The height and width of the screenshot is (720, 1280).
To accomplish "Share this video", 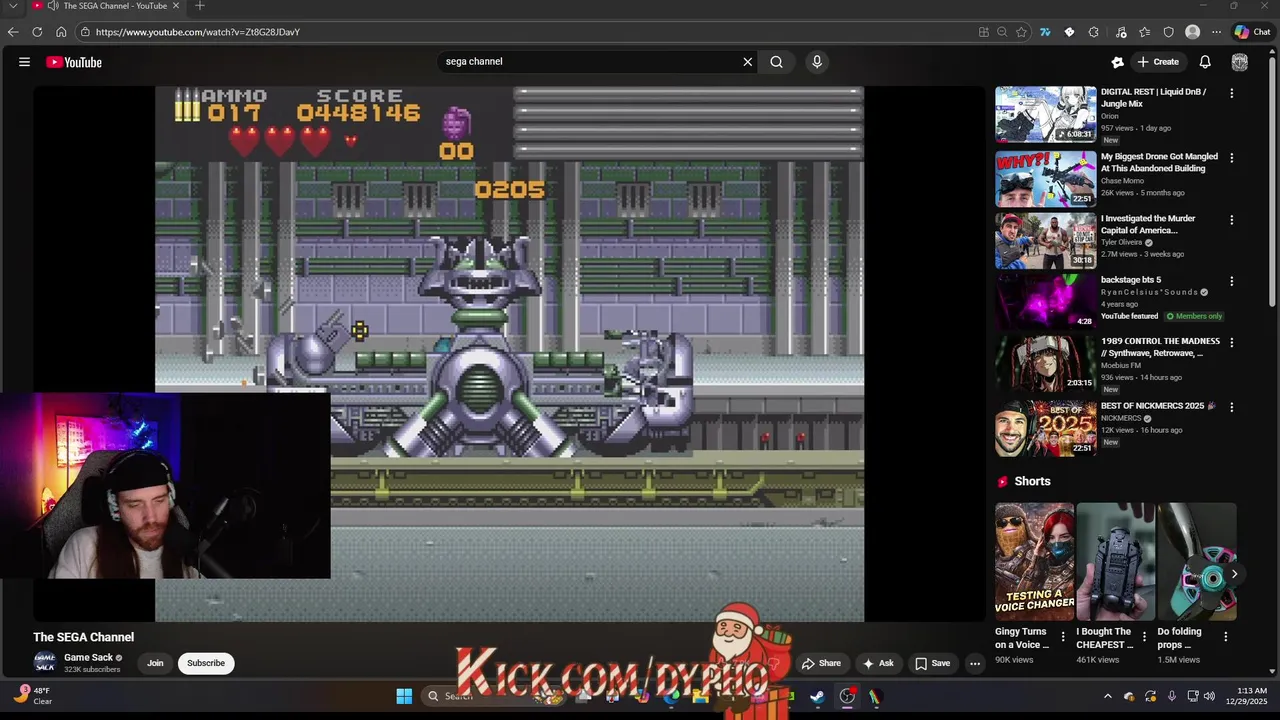I will coord(821,663).
